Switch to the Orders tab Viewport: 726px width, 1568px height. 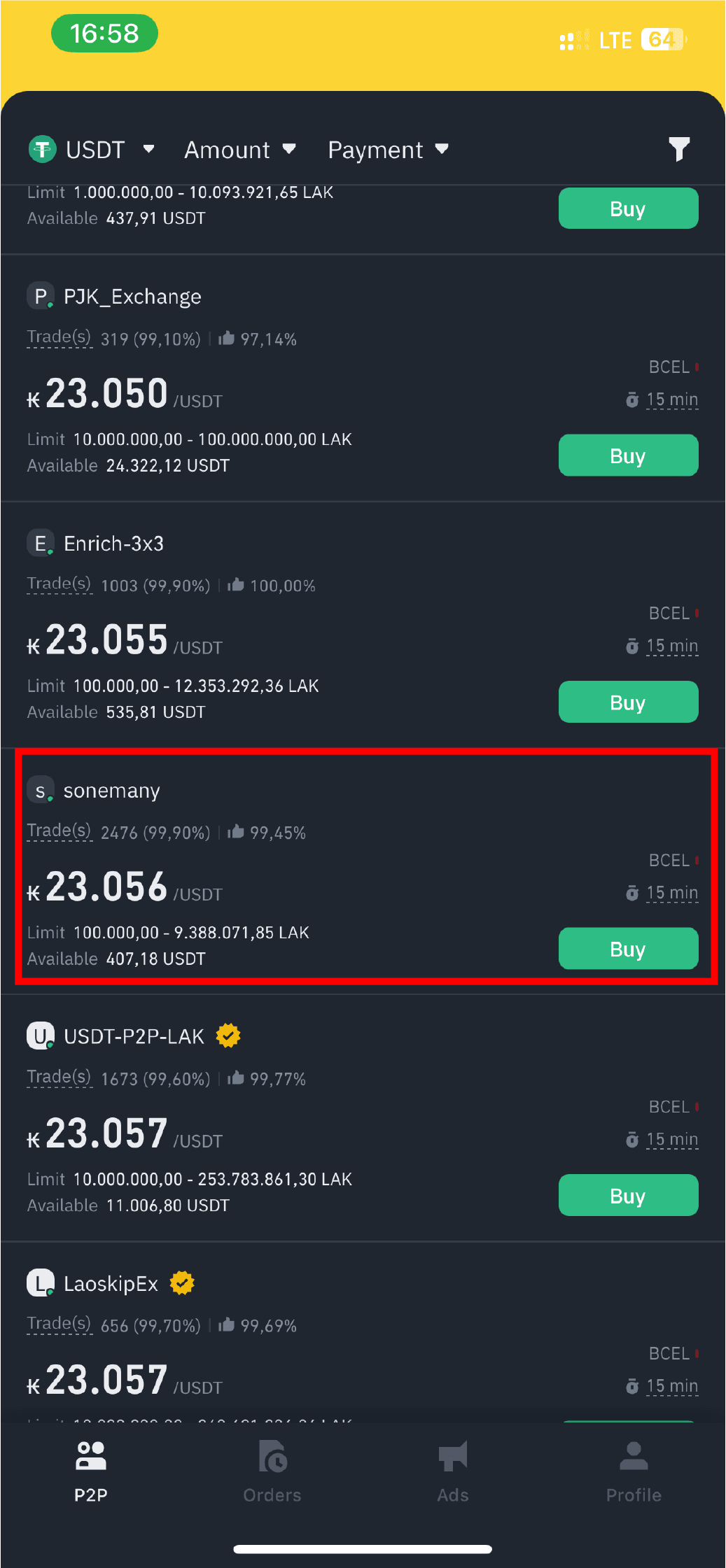(x=272, y=1471)
